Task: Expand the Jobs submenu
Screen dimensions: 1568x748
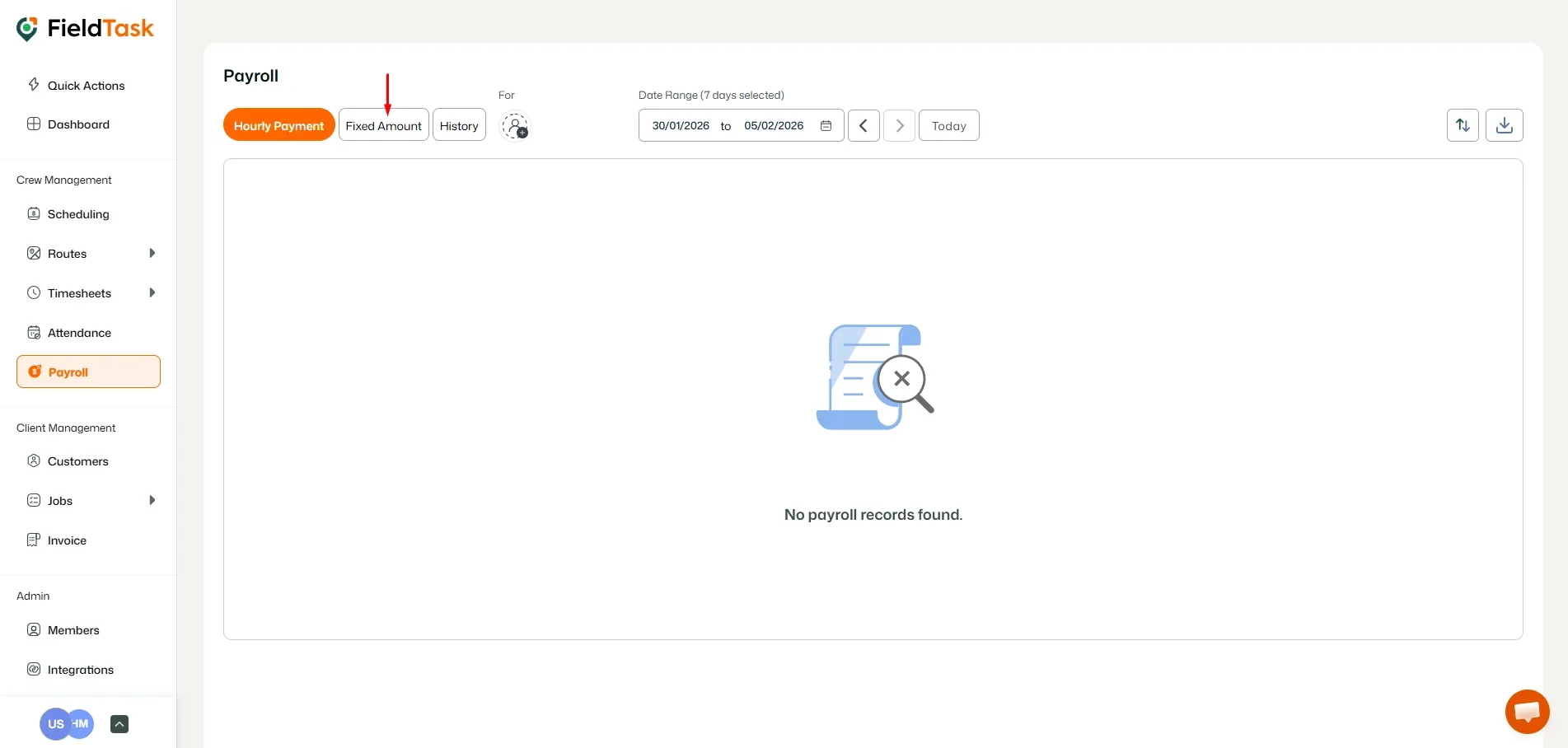Action: (x=152, y=500)
